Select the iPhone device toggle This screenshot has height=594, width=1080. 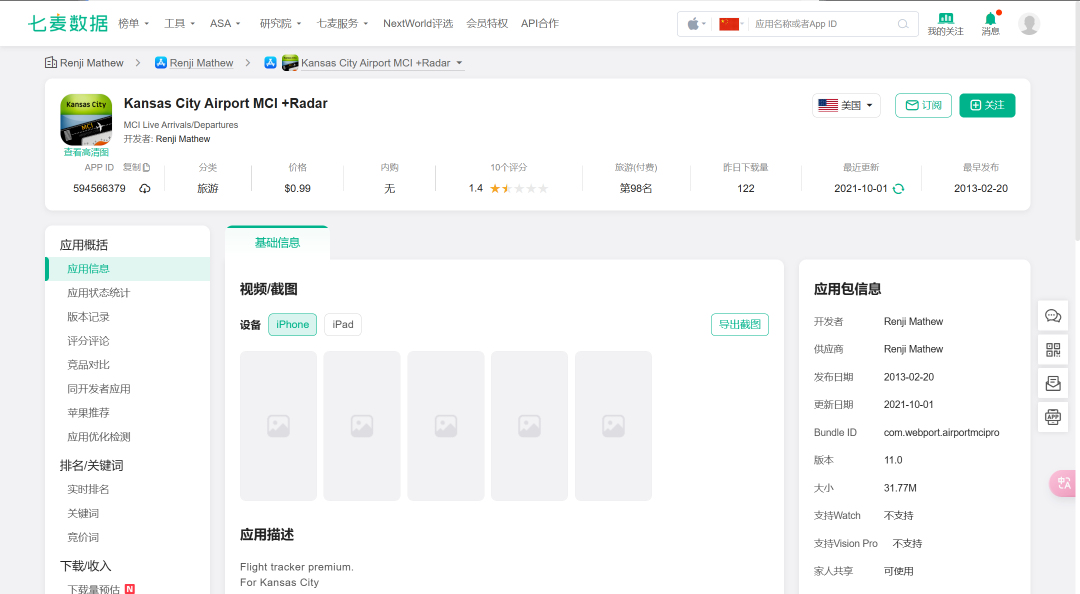tap(293, 325)
